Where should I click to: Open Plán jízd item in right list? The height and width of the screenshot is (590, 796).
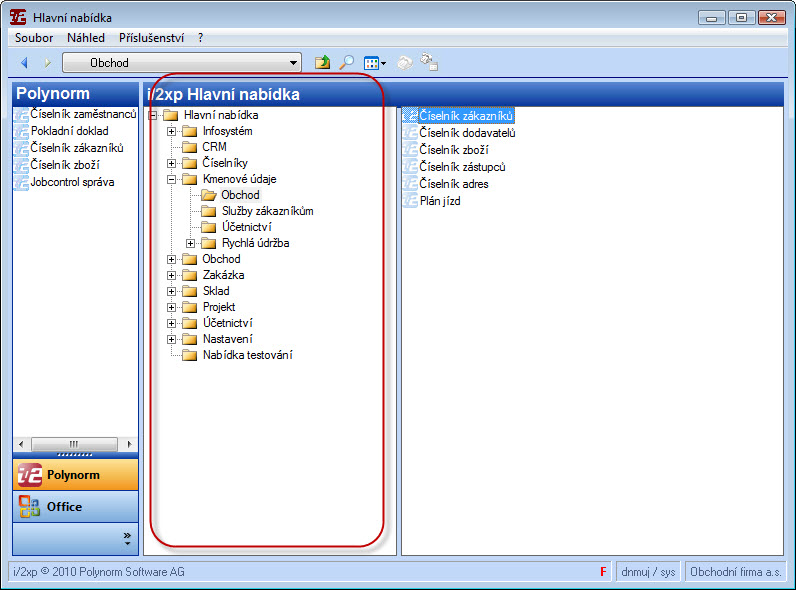440,201
